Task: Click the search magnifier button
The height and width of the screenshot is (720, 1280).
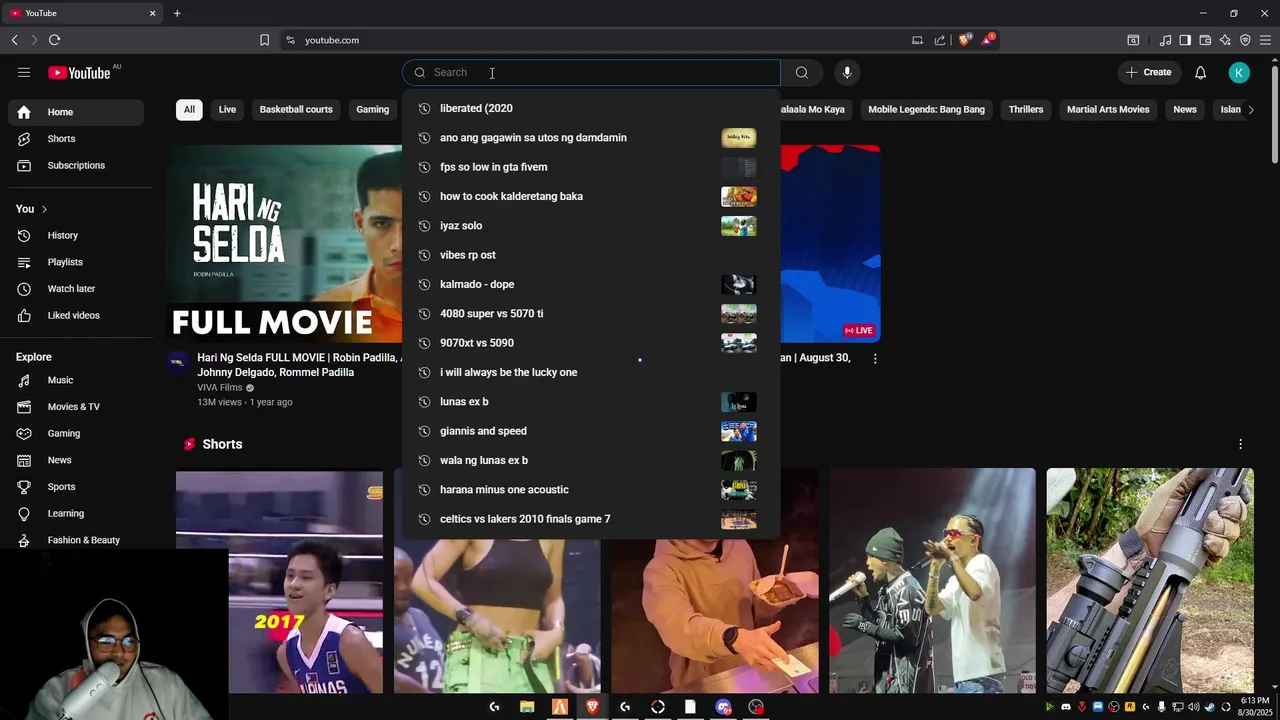Action: (x=801, y=72)
